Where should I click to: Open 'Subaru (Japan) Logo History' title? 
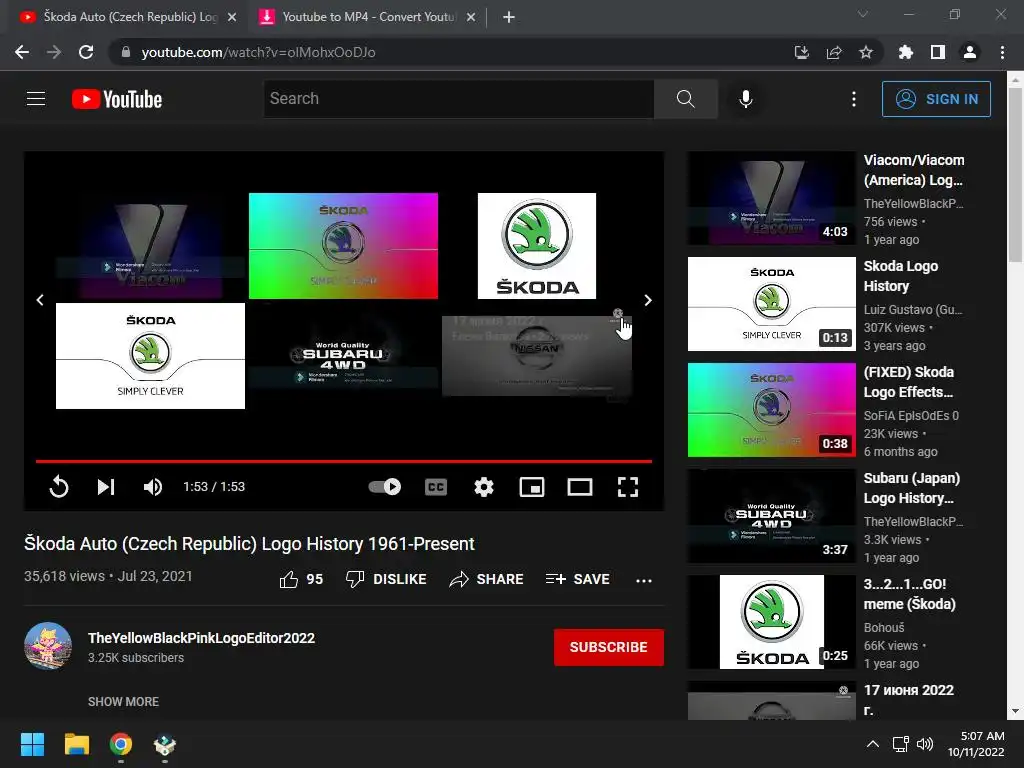912,488
